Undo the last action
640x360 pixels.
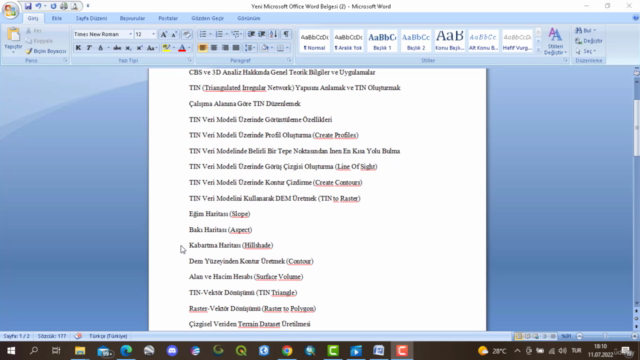pyautogui.click(x=38, y=6)
